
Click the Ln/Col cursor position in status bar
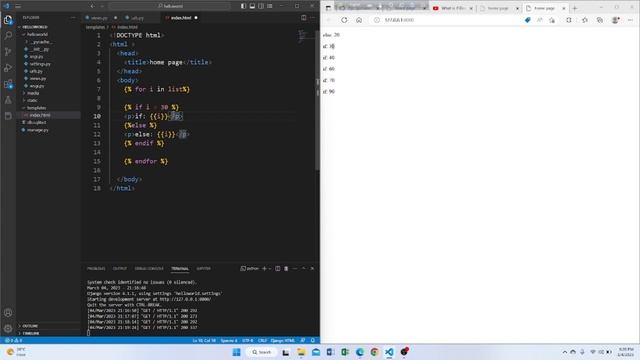[204, 340]
